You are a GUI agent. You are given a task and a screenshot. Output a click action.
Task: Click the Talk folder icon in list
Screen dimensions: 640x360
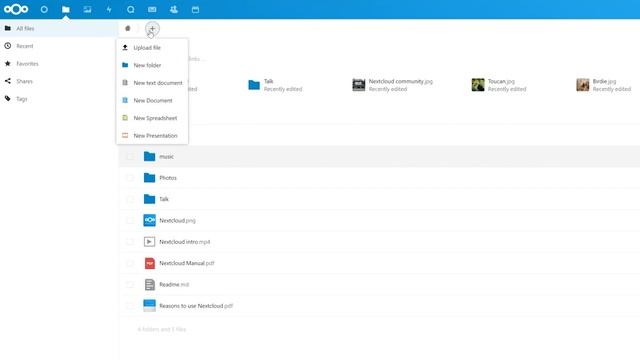coord(149,199)
